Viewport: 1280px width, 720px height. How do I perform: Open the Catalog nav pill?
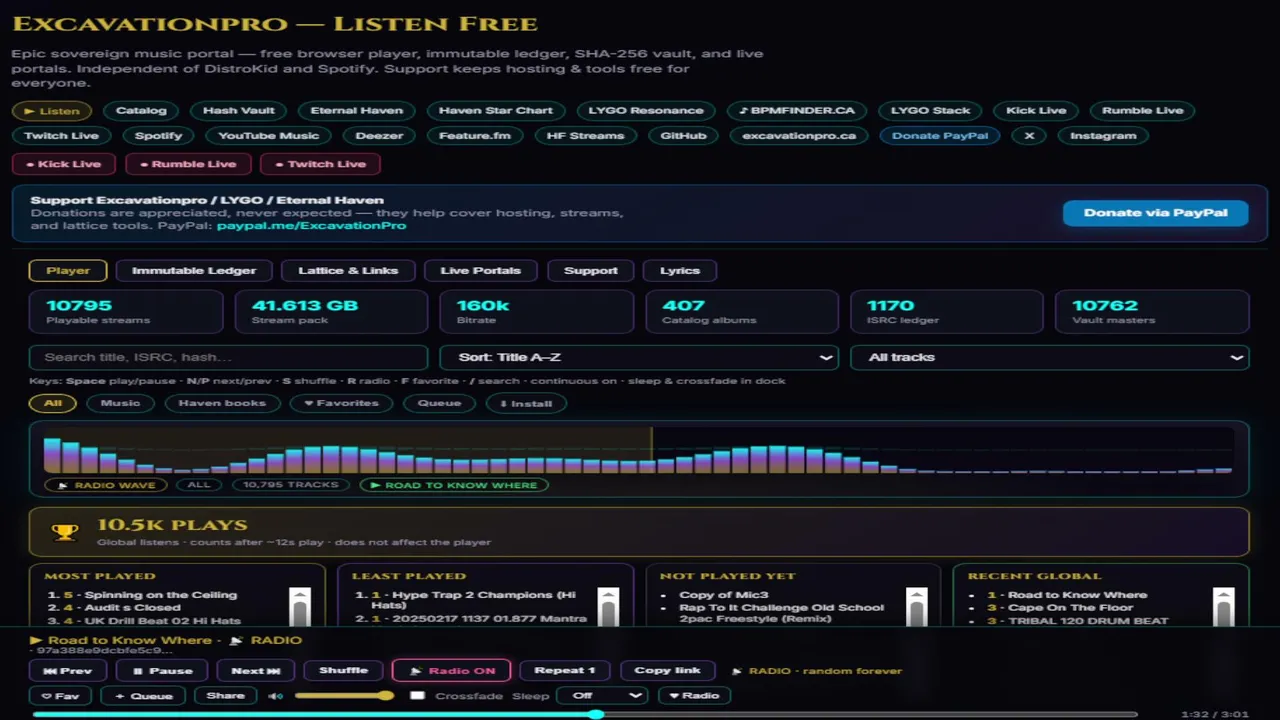tap(141, 111)
